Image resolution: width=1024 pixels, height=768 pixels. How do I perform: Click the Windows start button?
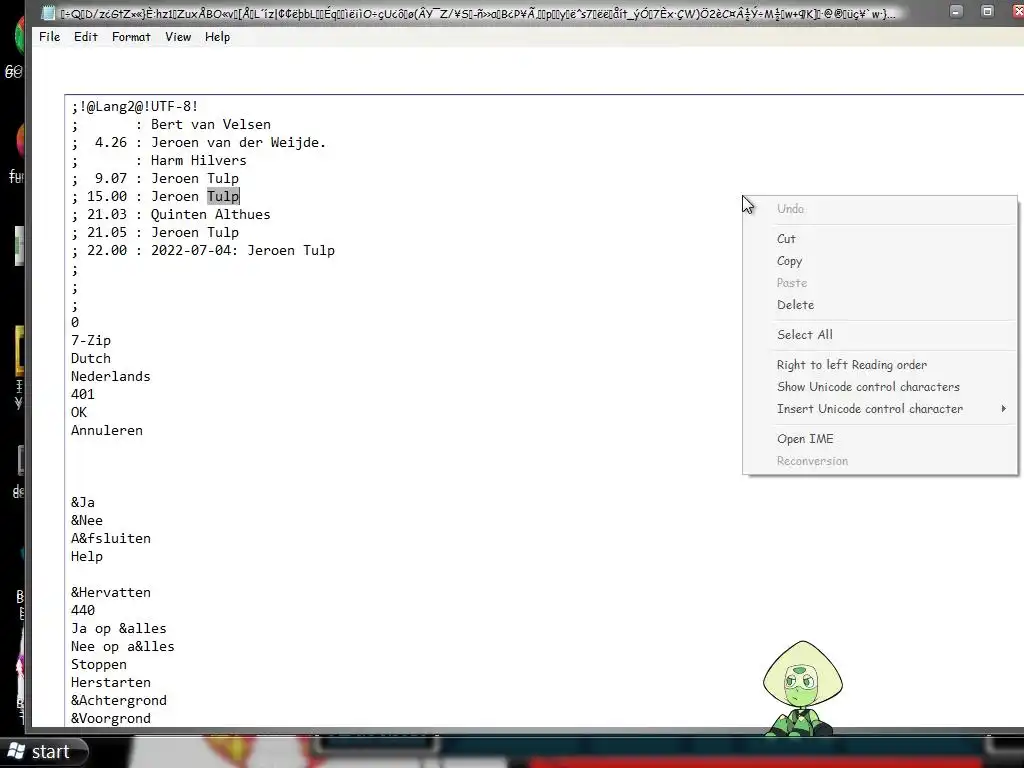[x=43, y=752]
